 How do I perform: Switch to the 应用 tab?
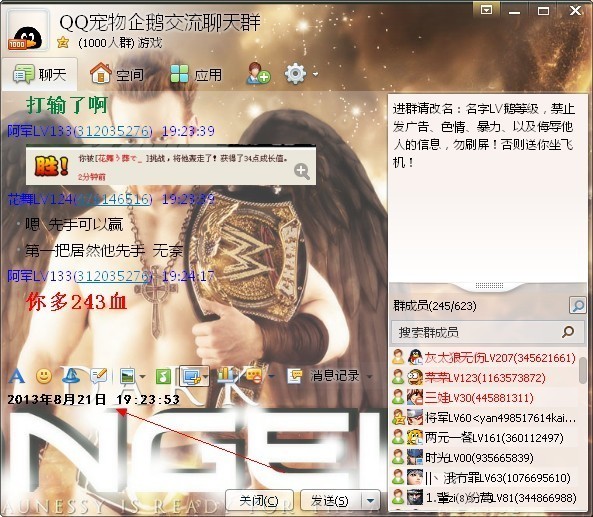[196, 74]
